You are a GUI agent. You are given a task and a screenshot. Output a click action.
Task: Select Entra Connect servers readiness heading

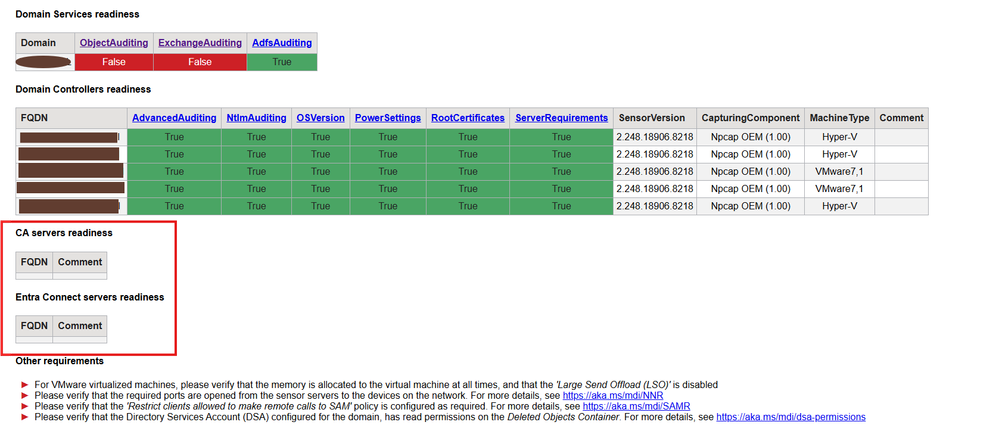90,297
